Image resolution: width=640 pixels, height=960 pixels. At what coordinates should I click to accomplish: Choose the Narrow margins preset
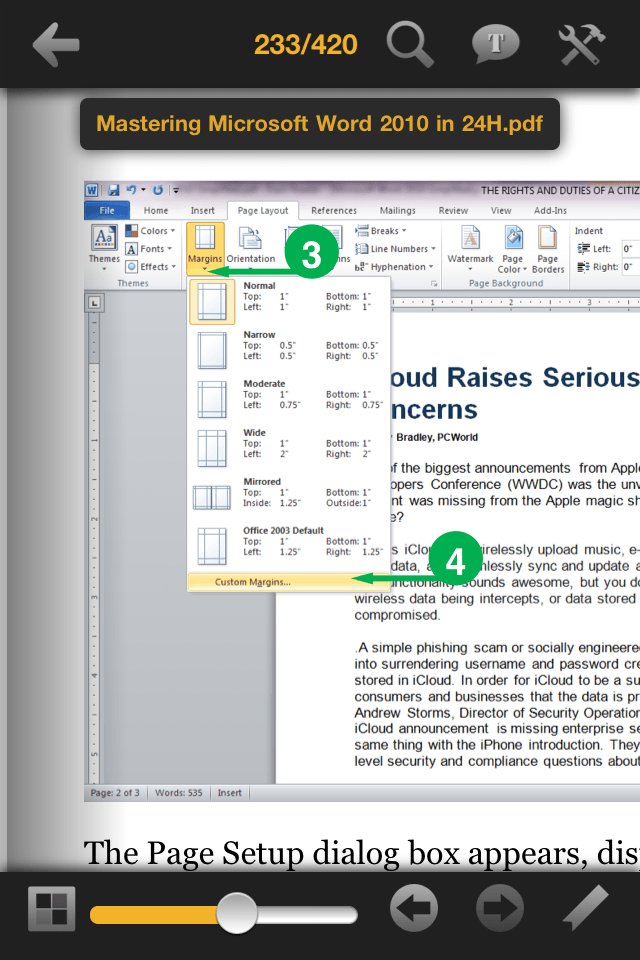(288, 350)
